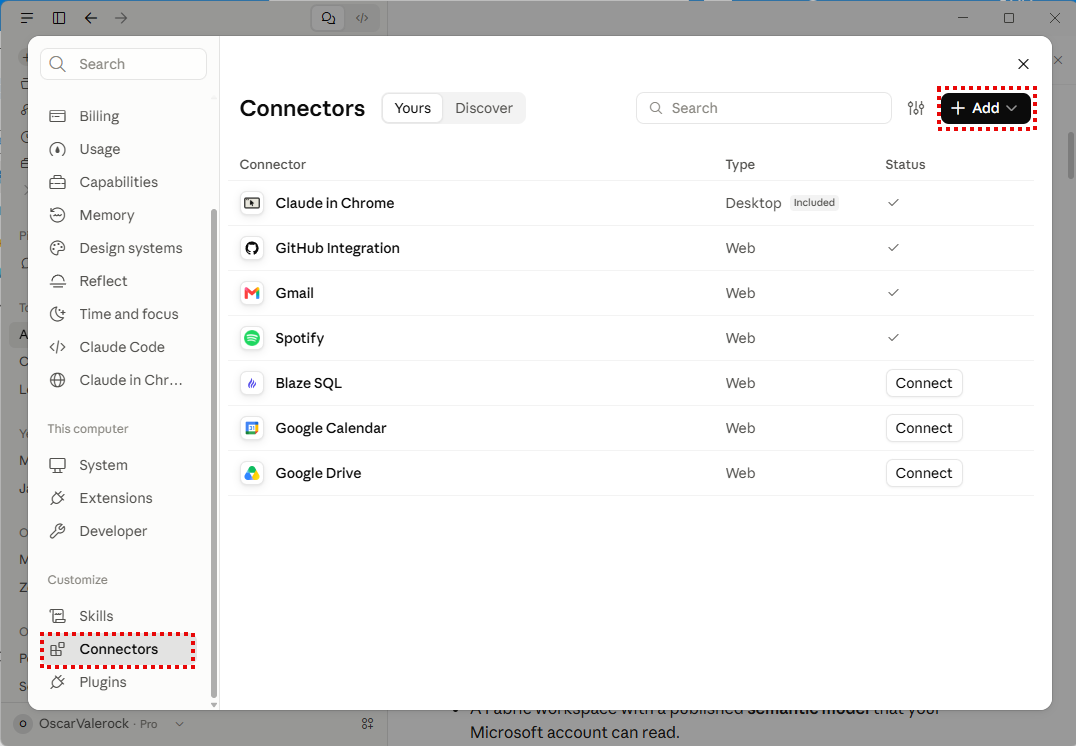1076x746 pixels.
Task: Click the GitHub Integration logo icon
Action: pyautogui.click(x=252, y=248)
